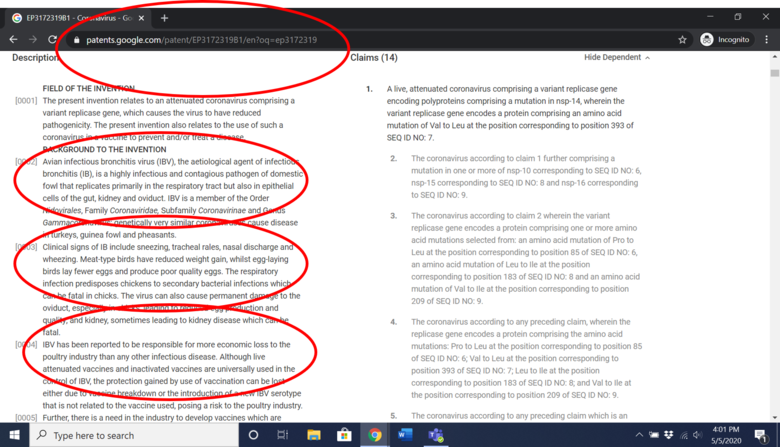Select claim 5 text near the bottom of the page
The image size is (780, 447).
point(519,416)
